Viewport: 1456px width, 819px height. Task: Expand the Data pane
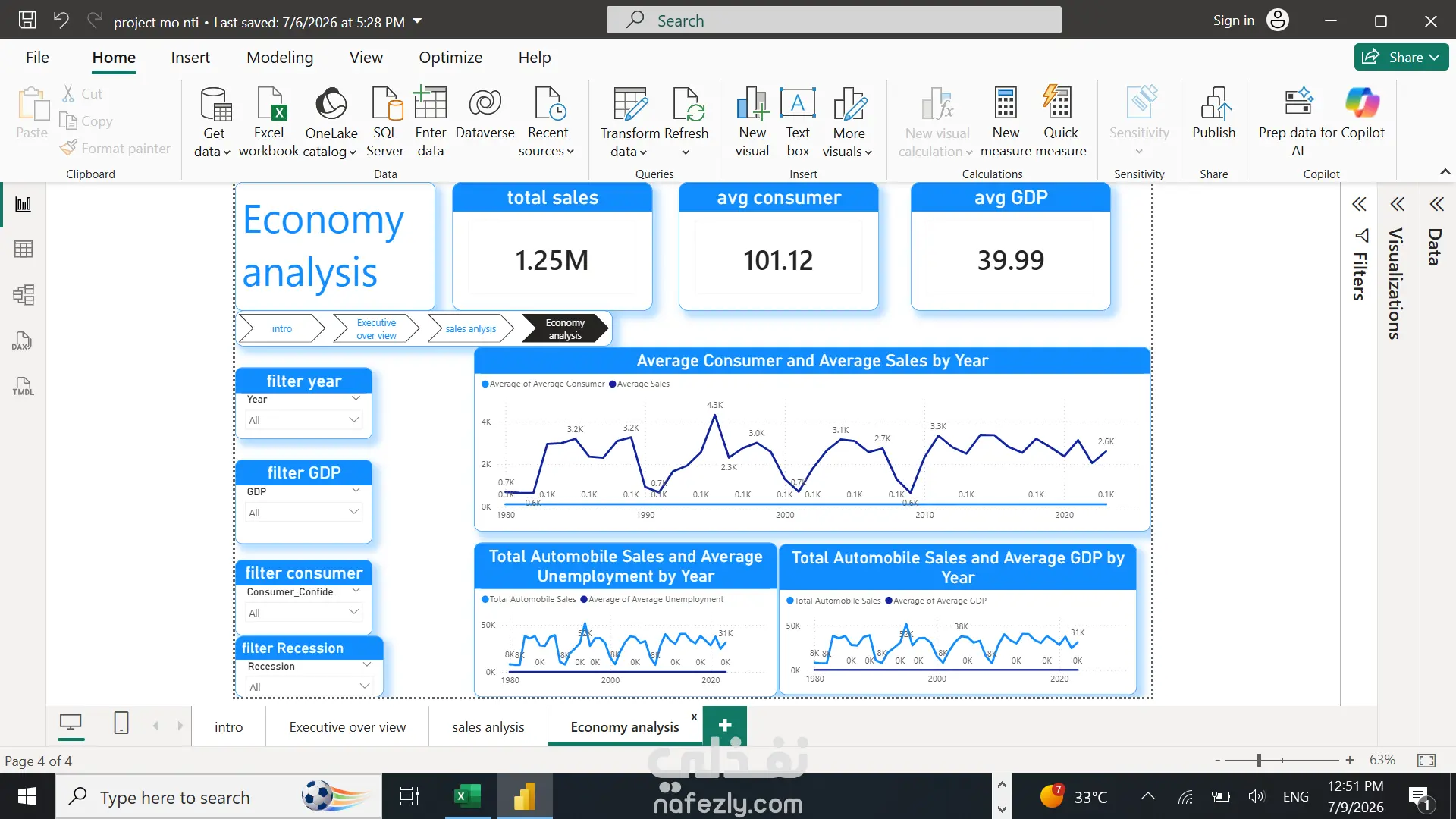(x=1436, y=204)
